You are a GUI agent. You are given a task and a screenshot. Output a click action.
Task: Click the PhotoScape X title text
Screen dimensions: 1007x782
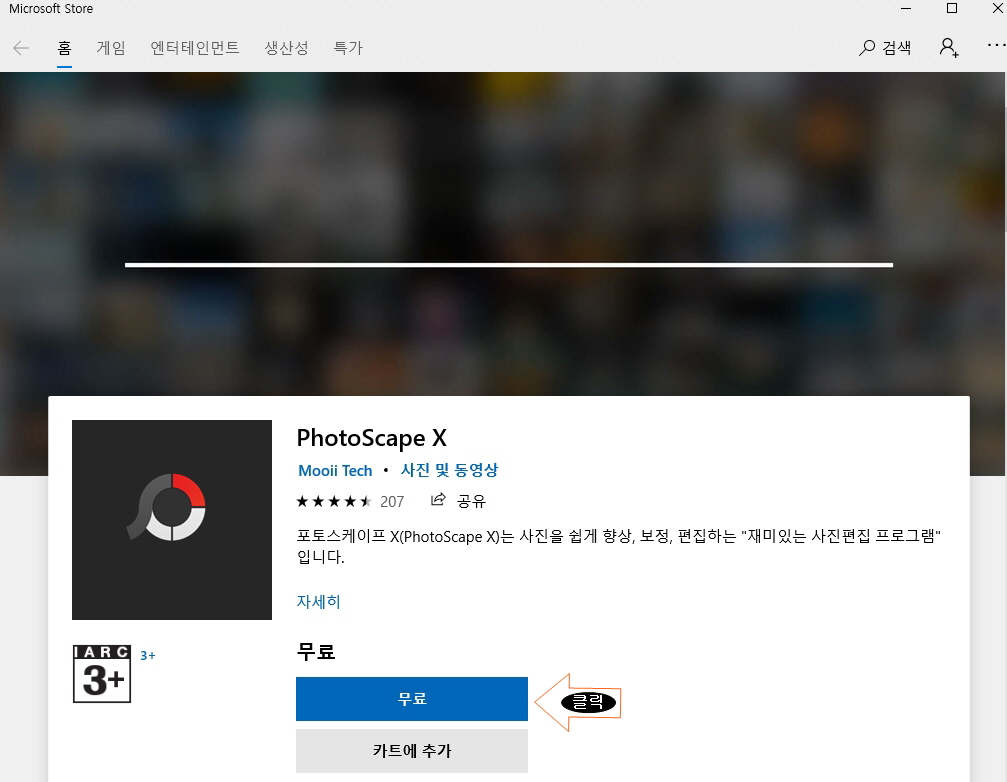(x=371, y=439)
